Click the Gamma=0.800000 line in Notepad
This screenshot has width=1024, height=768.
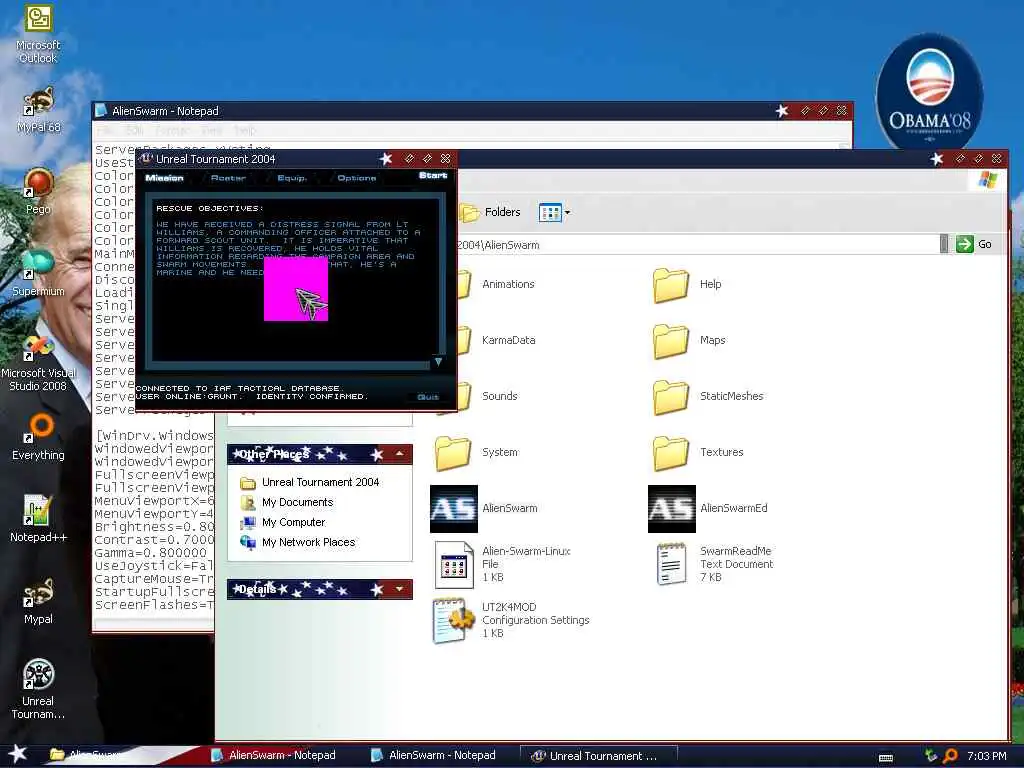pyautogui.click(x=151, y=552)
